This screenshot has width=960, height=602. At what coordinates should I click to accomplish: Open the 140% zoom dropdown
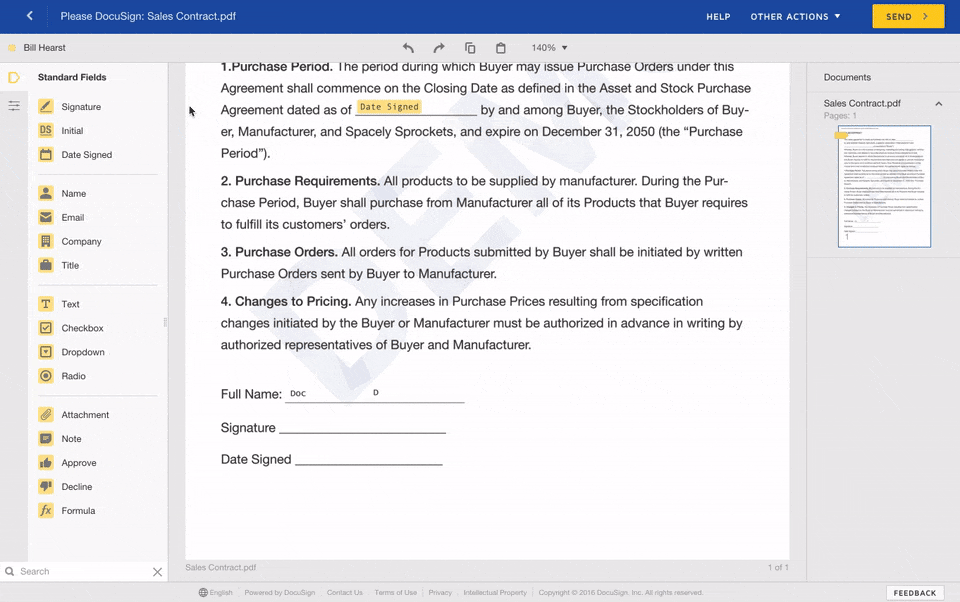click(549, 48)
